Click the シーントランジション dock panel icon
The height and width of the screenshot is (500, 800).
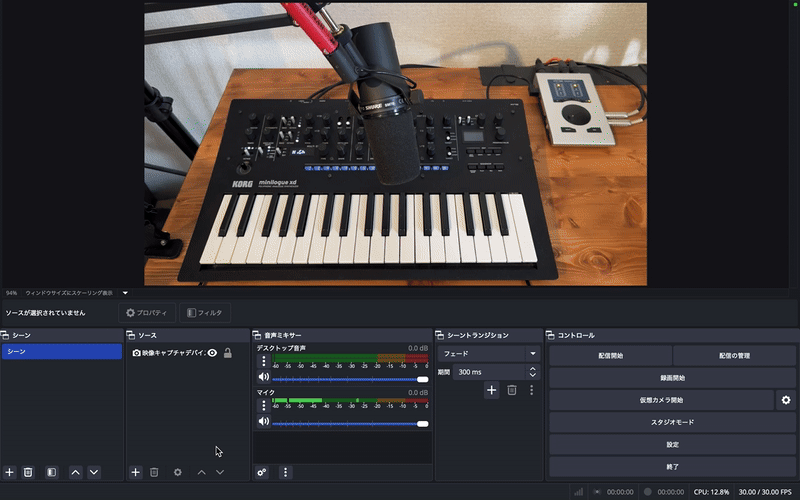click(439, 335)
